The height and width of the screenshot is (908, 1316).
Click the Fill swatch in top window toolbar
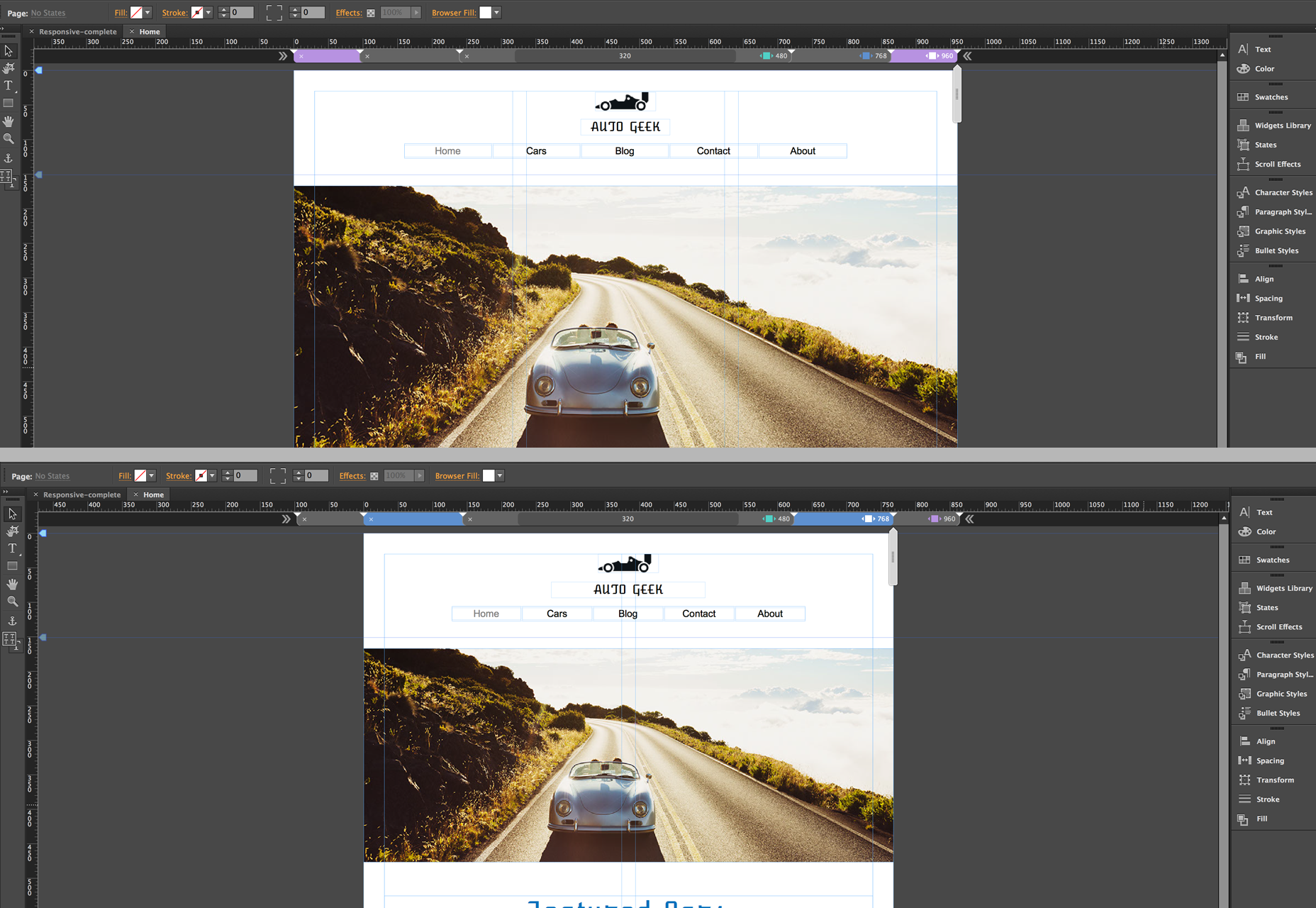pos(137,13)
